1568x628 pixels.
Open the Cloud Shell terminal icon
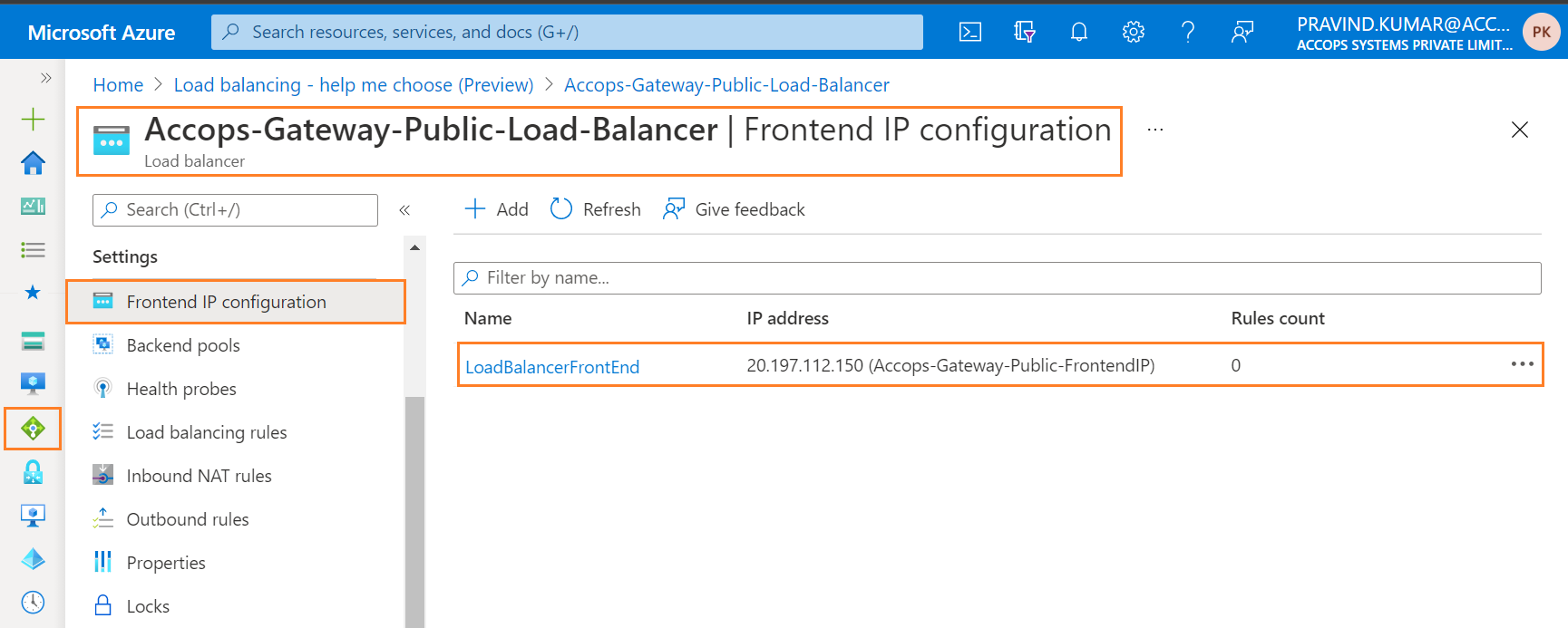969,33
